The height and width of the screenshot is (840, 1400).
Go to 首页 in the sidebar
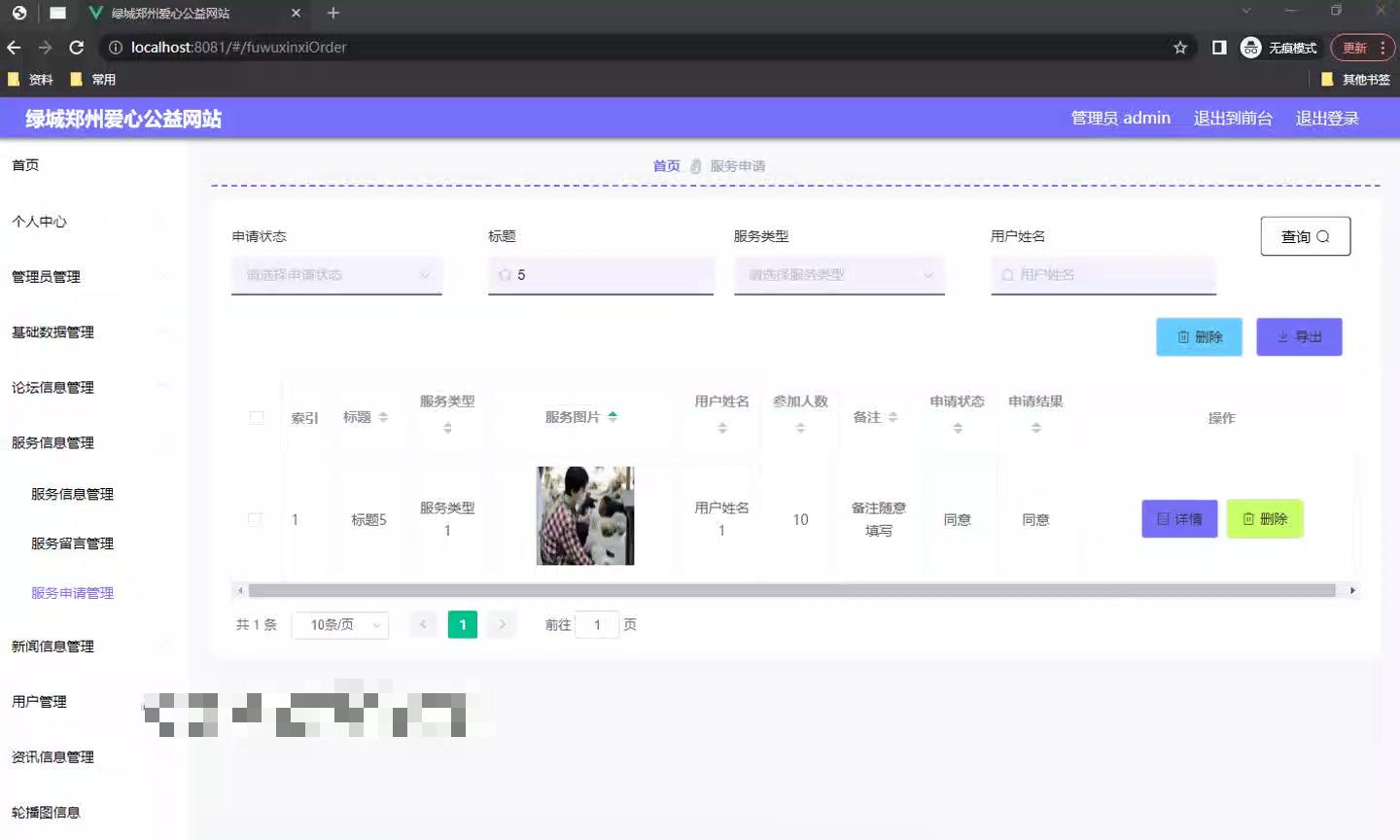pyautogui.click(x=25, y=165)
